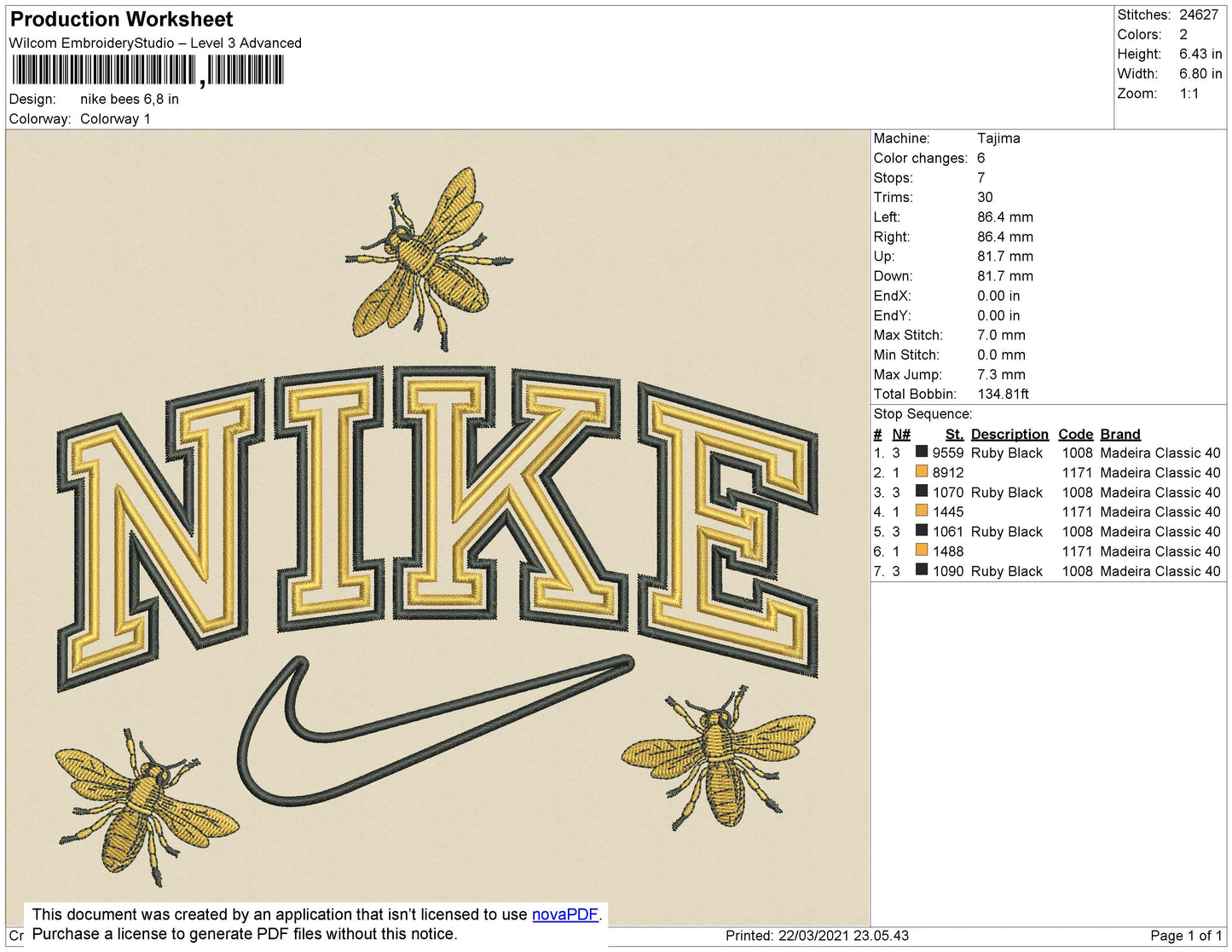This screenshot has height=952, width=1232.
Task: Click the printed date 22/03/2021 23.05.43
Action: click(843, 936)
